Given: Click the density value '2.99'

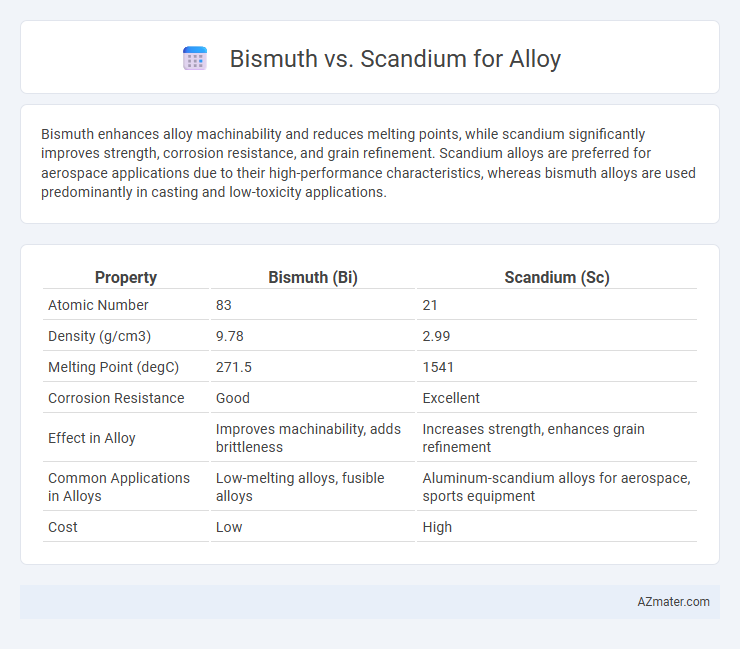Looking at the screenshot, I should point(437,336).
